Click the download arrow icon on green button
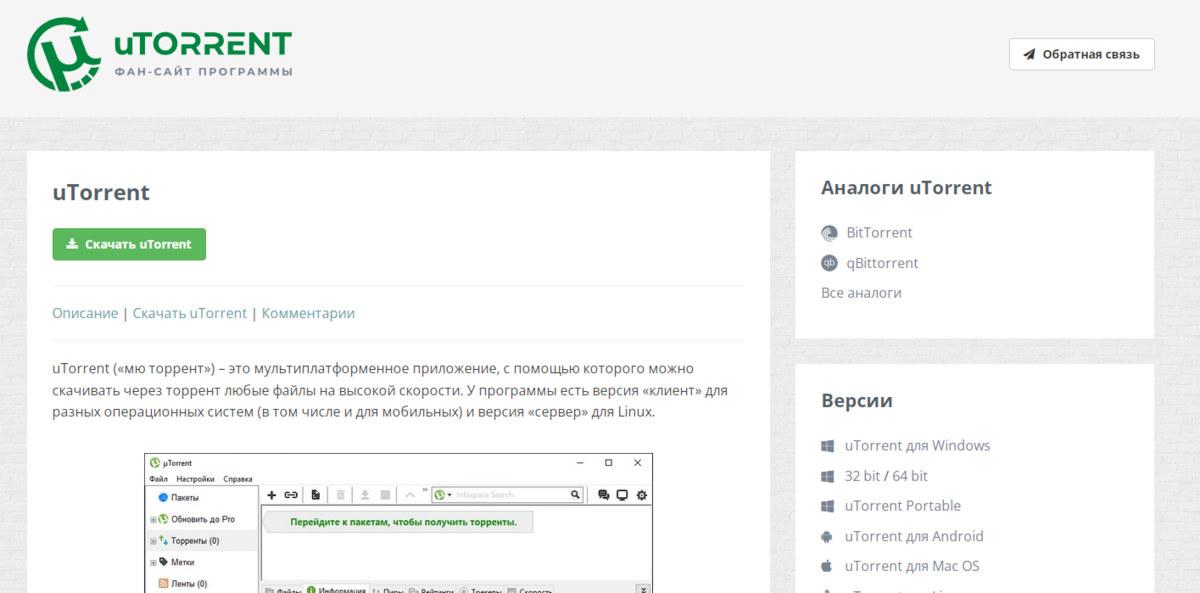 (72, 244)
